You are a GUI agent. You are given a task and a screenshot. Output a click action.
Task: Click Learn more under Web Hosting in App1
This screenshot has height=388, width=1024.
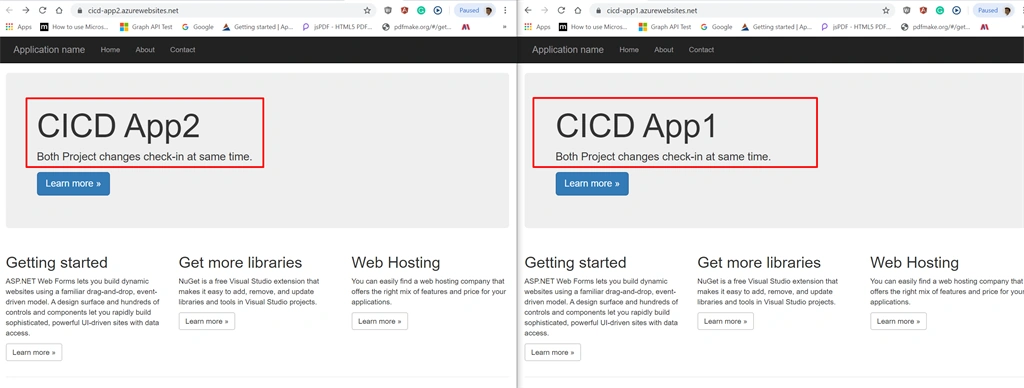click(x=898, y=321)
